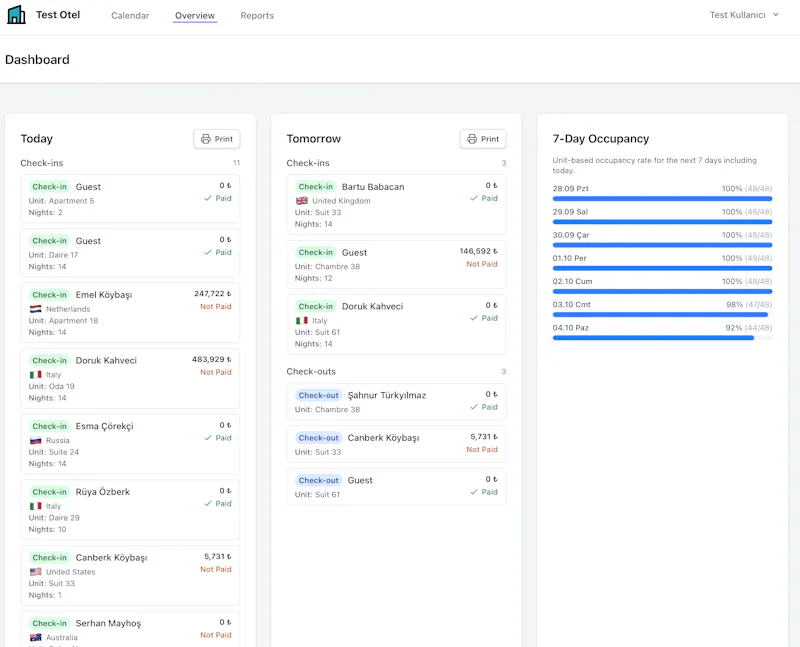Click the Italy flag on Rüya Özberk card
The width and height of the screenshot is (800, 647).
(x=36, y=506)
